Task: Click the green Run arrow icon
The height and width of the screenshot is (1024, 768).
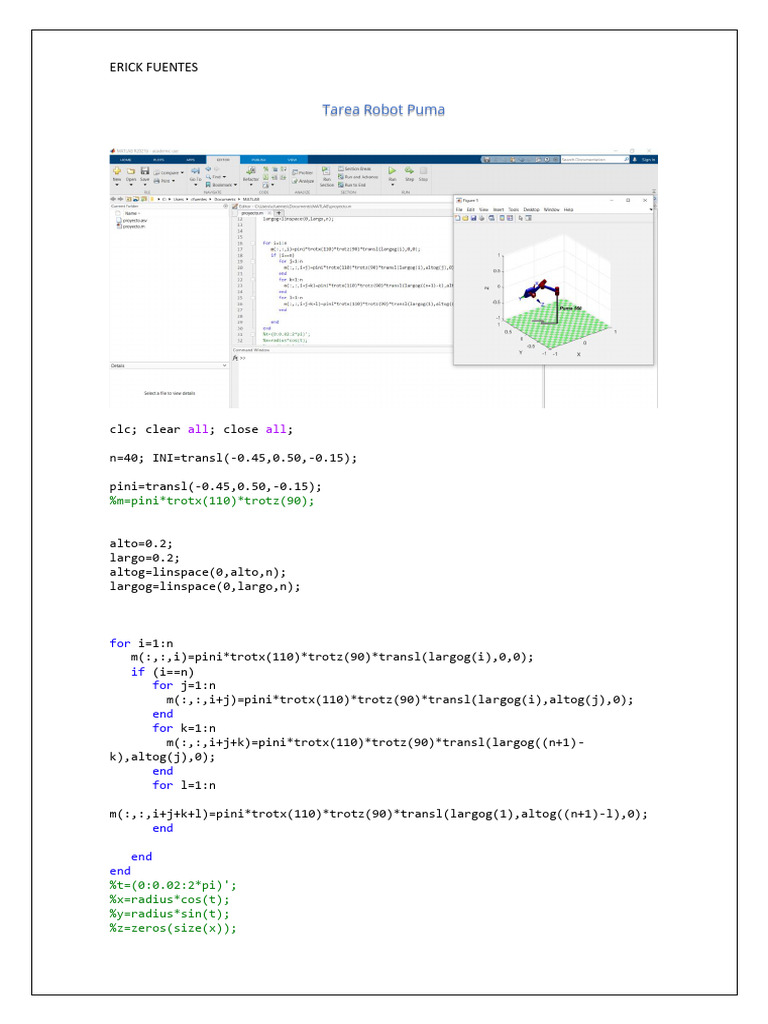Action: pyautogui.click(x=392, y=170)
